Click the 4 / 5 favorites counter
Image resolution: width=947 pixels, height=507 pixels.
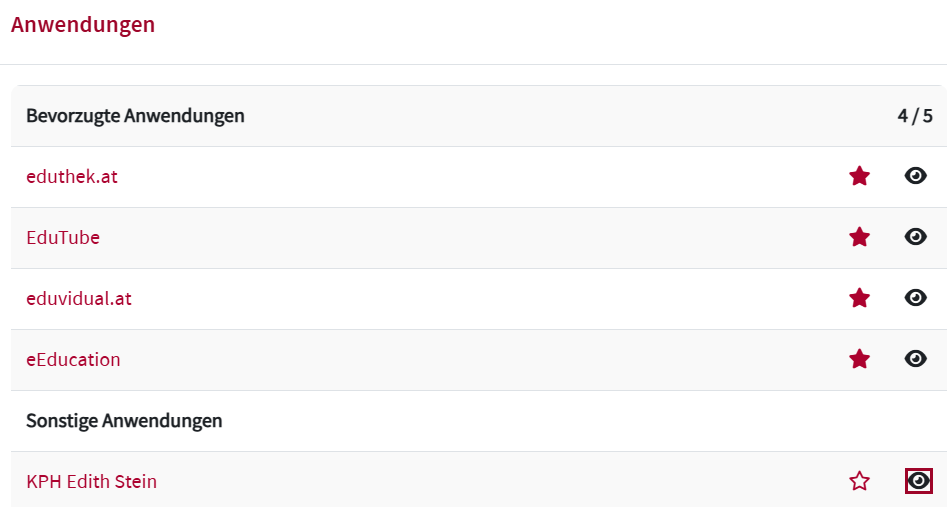click(x=914, y=116)
